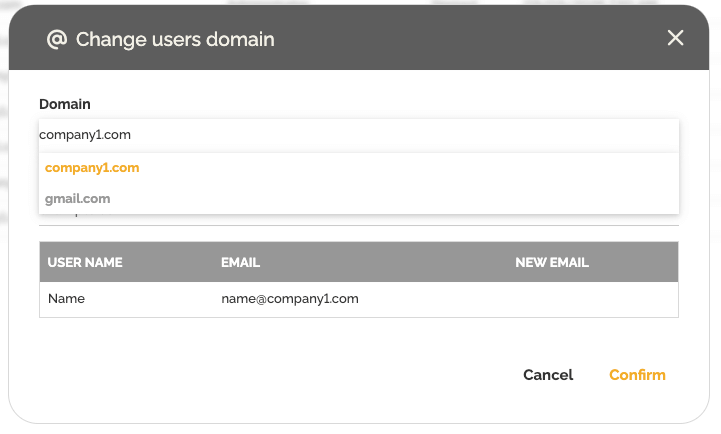Click the NEW EMAIL column header
Viewport: 721px width, 434px height.
(552, 263)
